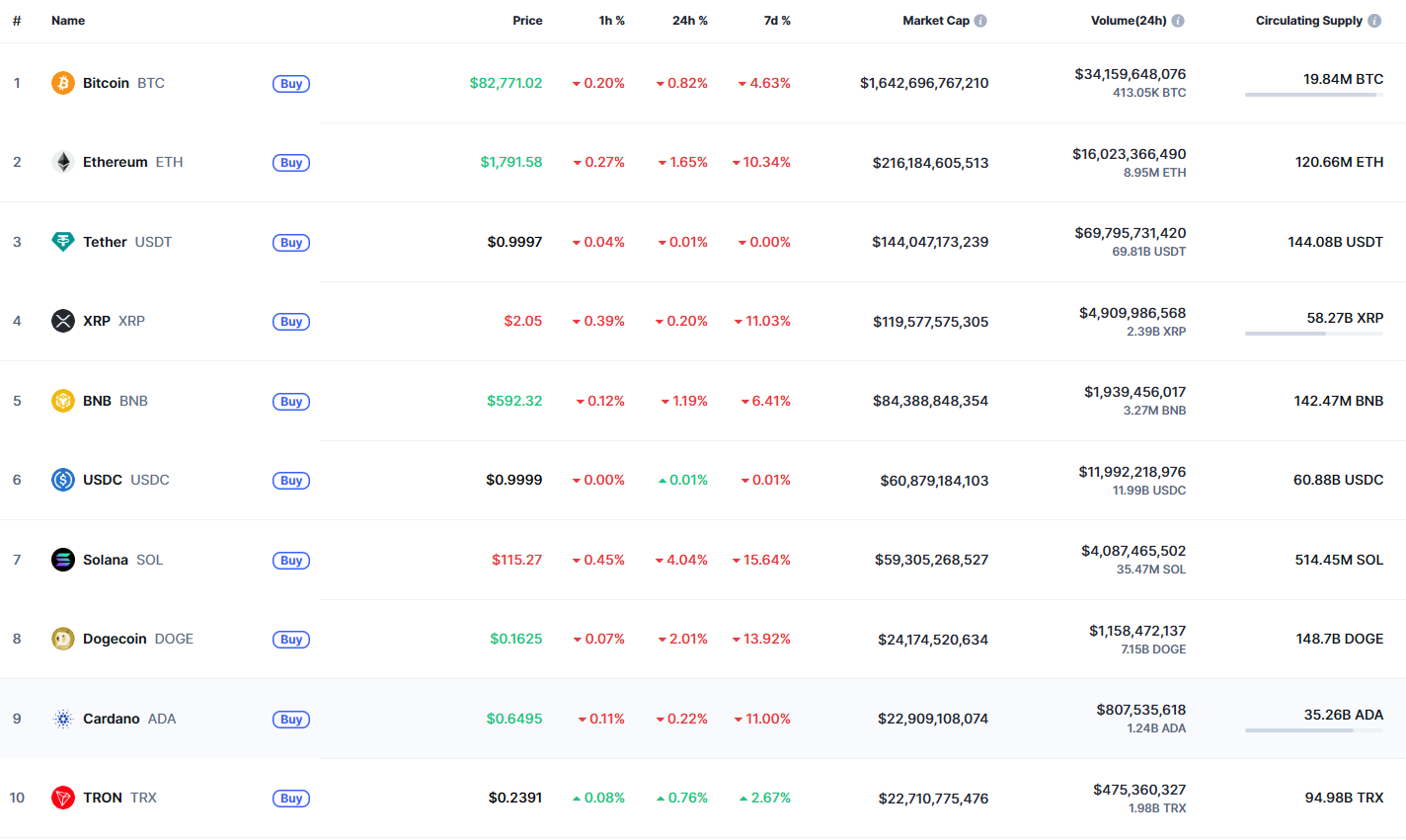Click Bitcoin price $82,771.02
The image size is (1406, 840).
click(506, 83)
